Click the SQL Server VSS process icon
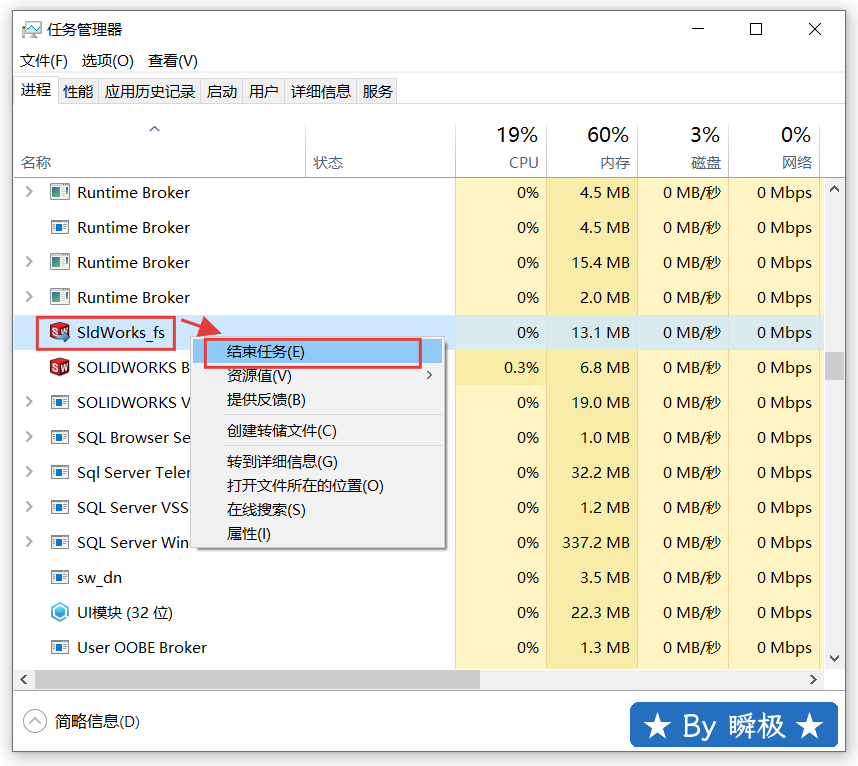Viewport: 858px width, 766px height. [60, 508]
